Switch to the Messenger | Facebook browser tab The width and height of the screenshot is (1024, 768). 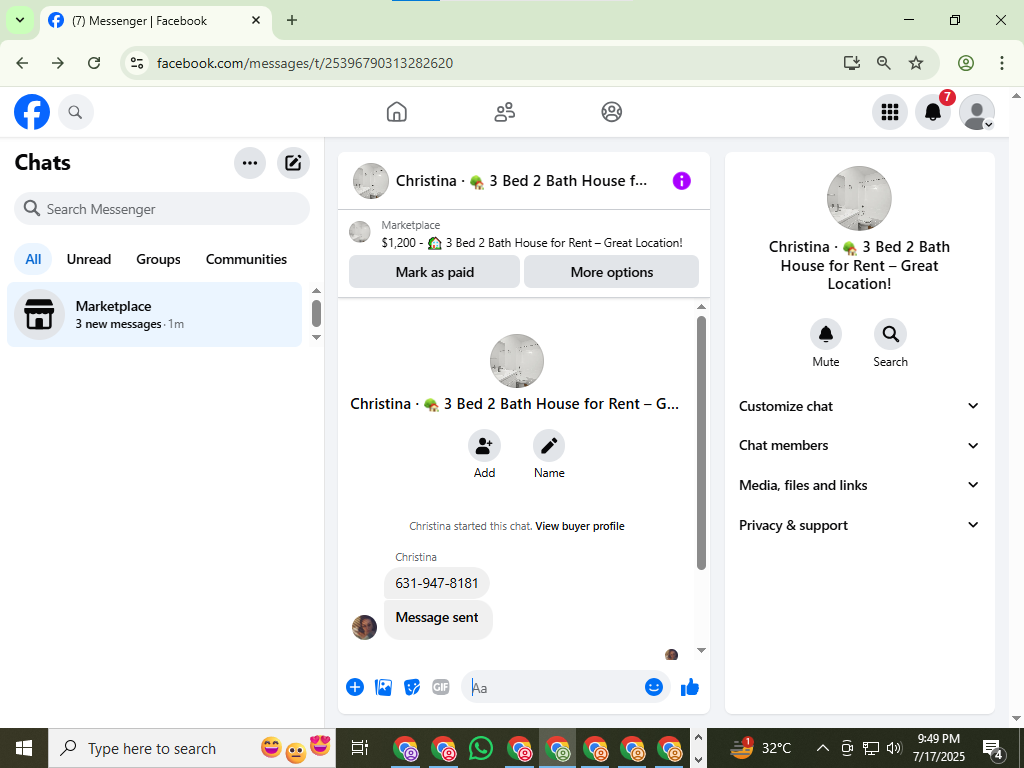click(155, 21)
